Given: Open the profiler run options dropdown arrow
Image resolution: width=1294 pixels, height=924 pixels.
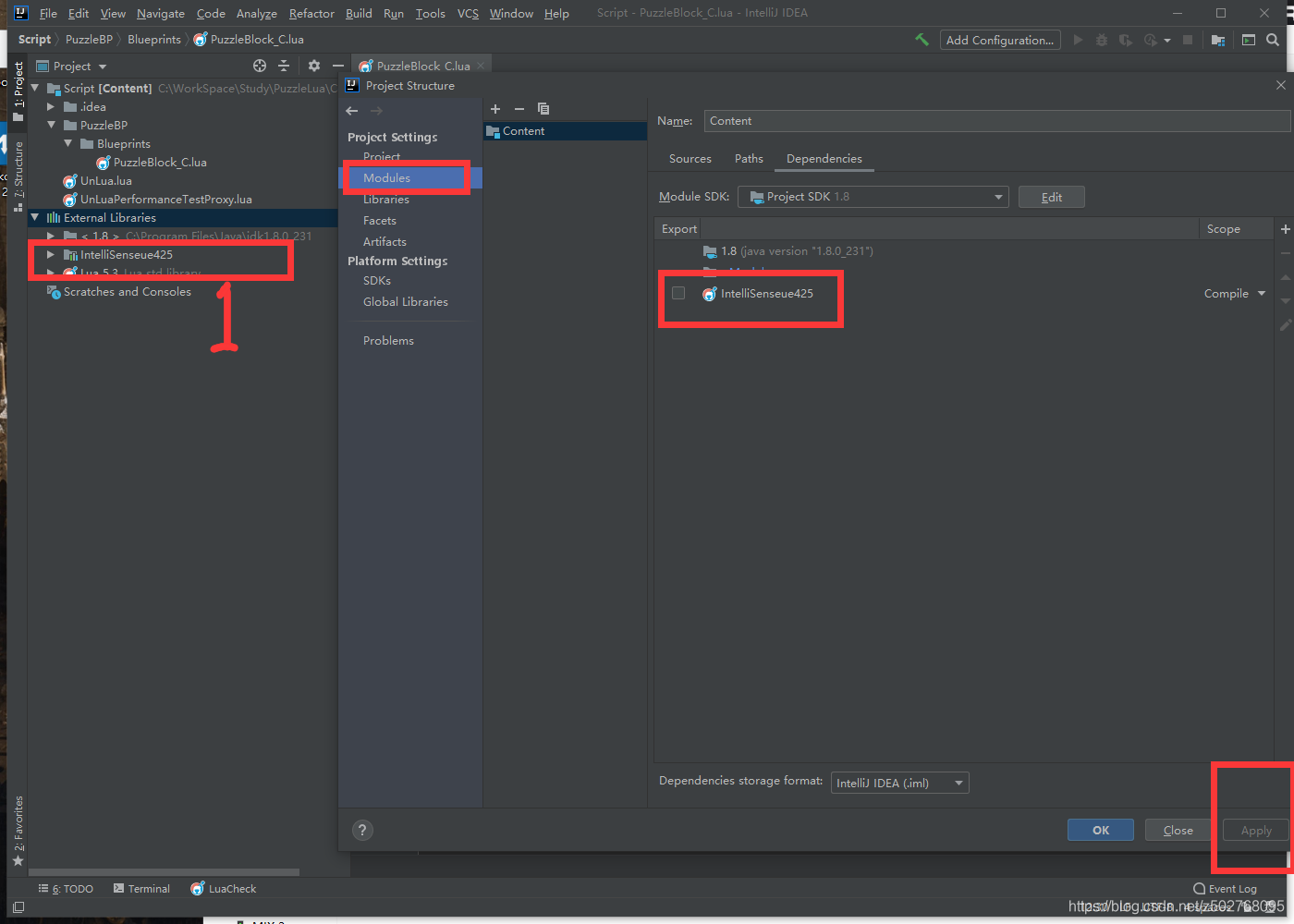Looking at the screenshot, I should click(x=1167, y=41).
